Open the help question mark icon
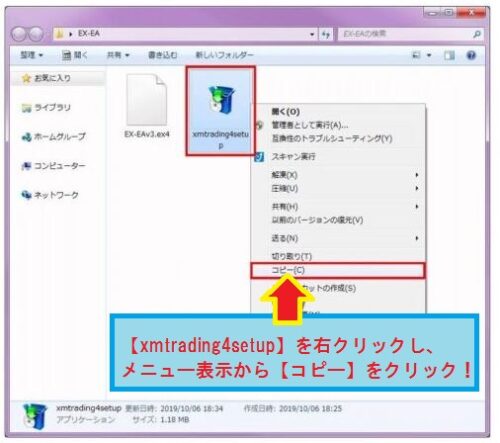This screenshot has width=500, height=443. pos(471,55)
